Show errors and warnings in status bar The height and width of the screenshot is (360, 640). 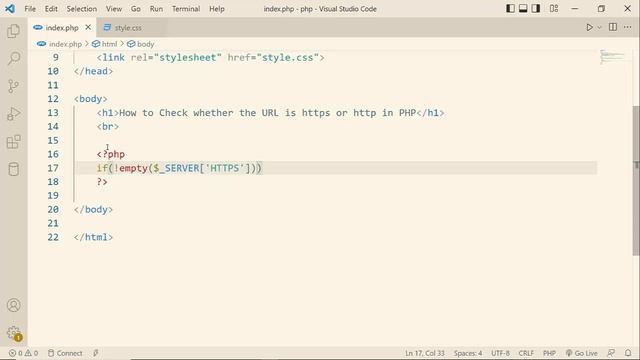pyautogui.click(x=24, y=353)
